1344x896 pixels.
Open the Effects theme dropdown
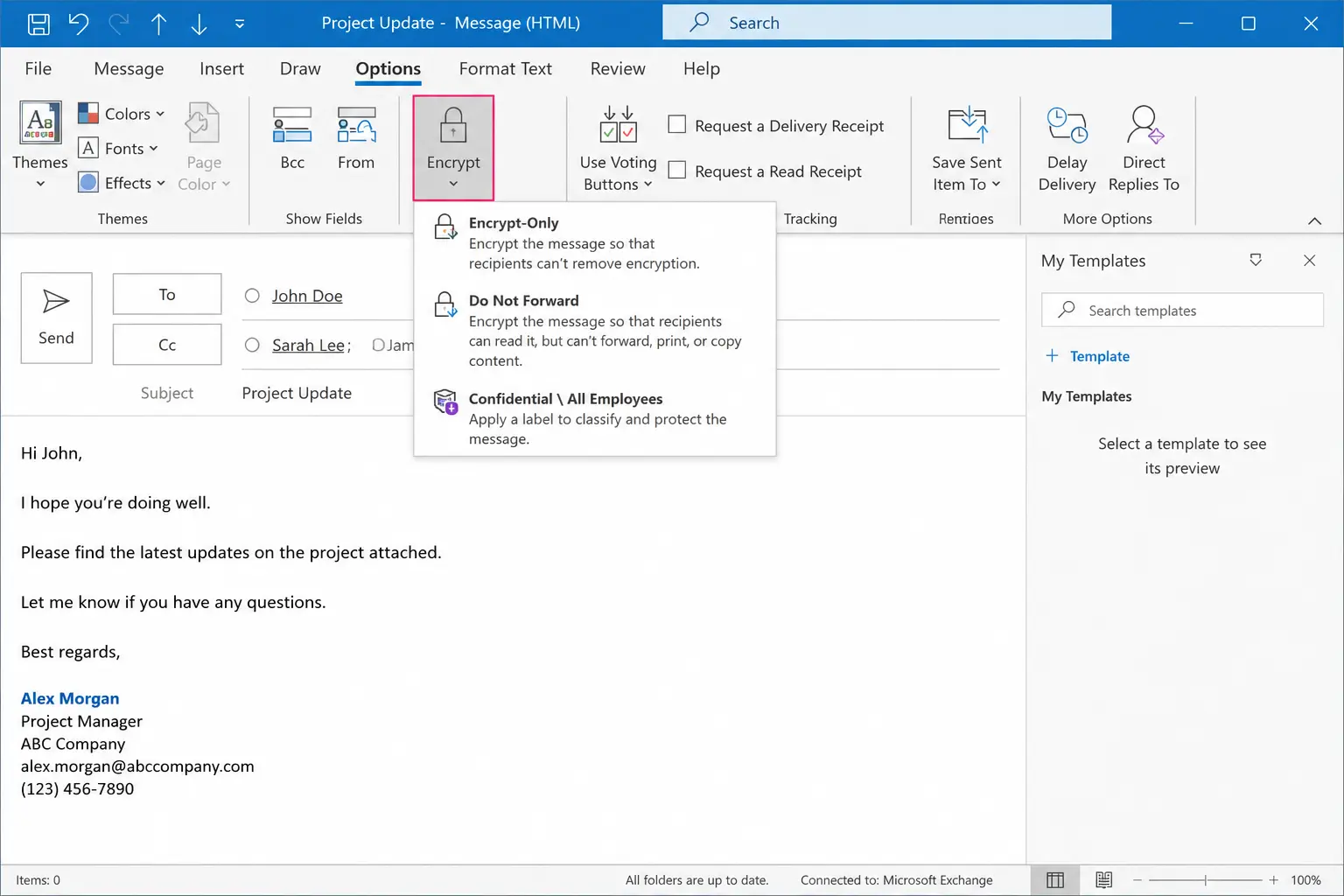pos(122,183)
